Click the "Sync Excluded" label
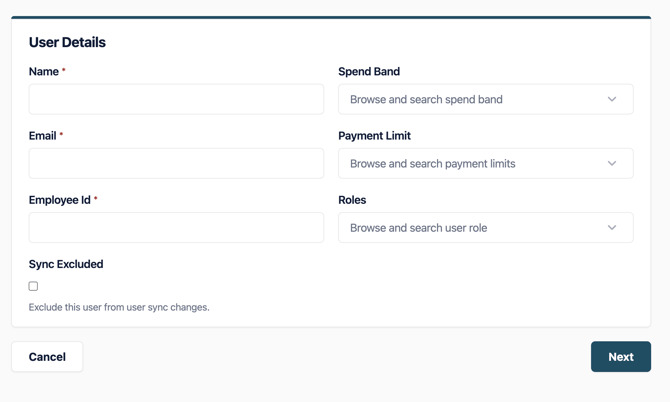Screen dimensions: 670x402 (66, 264)
